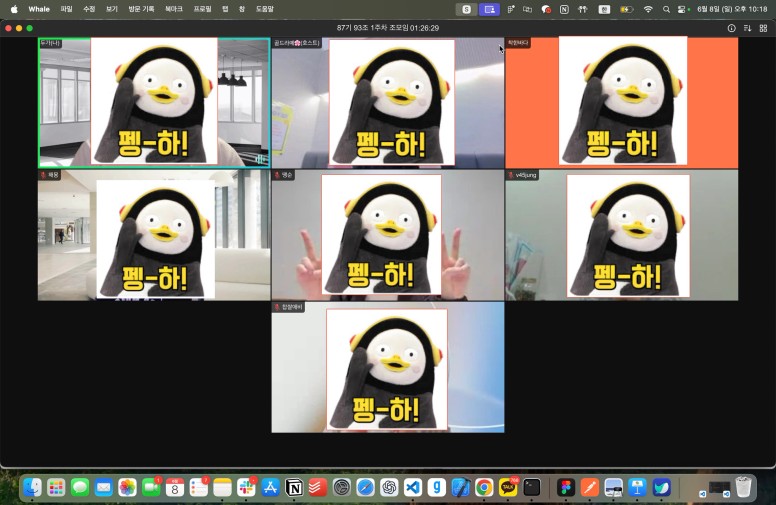Open FaceTime from the dock

pos(151,488)
